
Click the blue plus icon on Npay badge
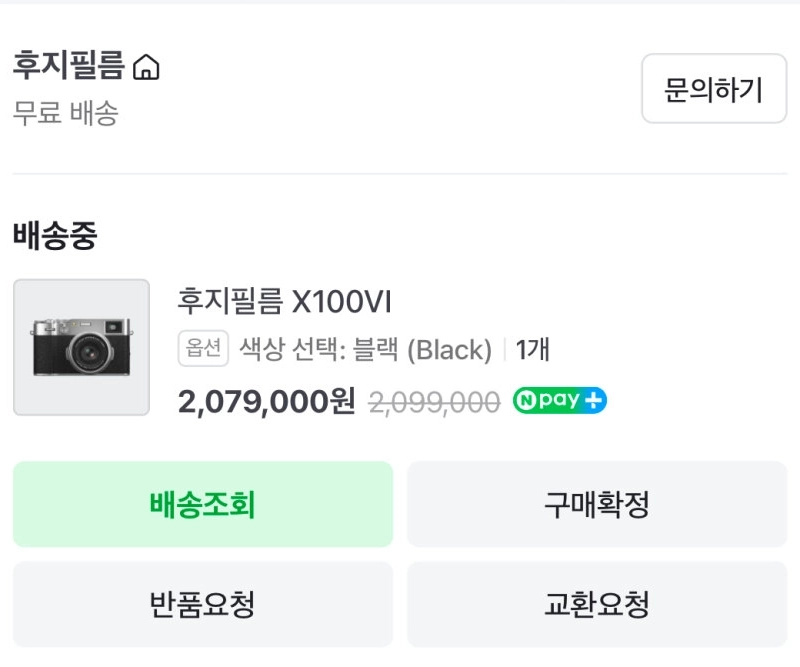pyautogui.click(x=594, y=401)
